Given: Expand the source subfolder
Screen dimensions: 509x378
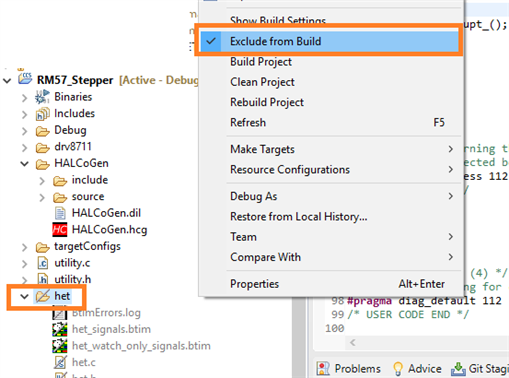Looking at the screenshot, I should click(42, 198).
